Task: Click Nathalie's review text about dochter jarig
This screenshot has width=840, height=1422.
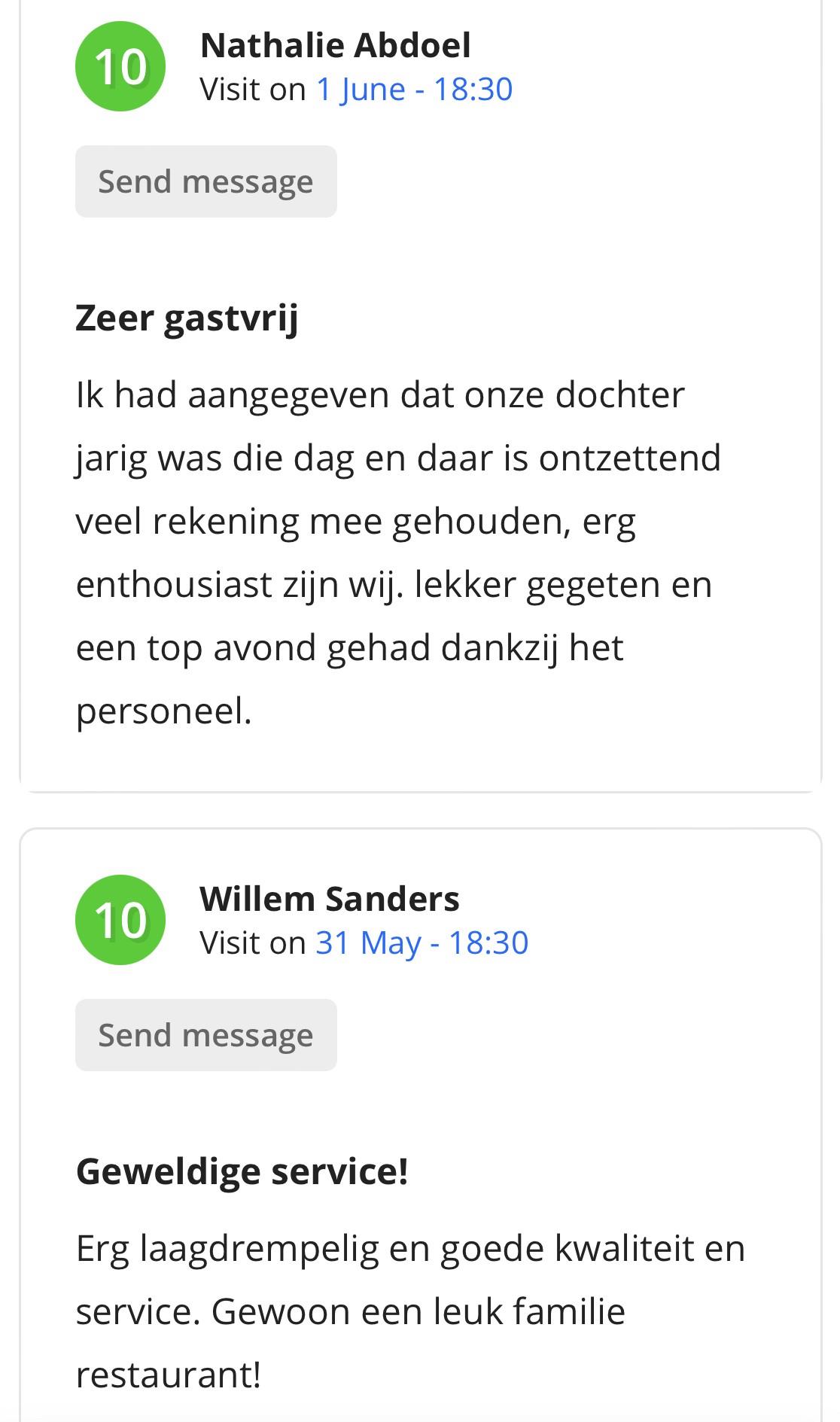Action: pos(399,553)
